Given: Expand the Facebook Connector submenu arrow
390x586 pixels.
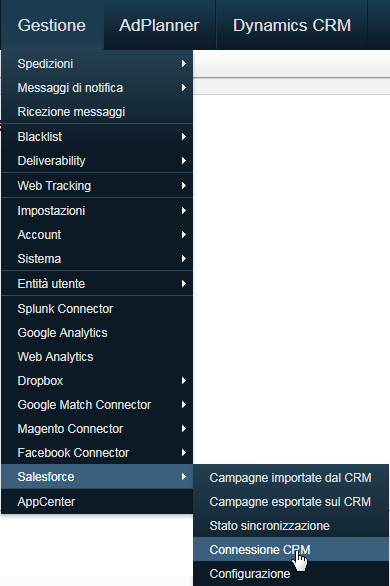Looking at the screenshot, I should (x=183, y=453).
